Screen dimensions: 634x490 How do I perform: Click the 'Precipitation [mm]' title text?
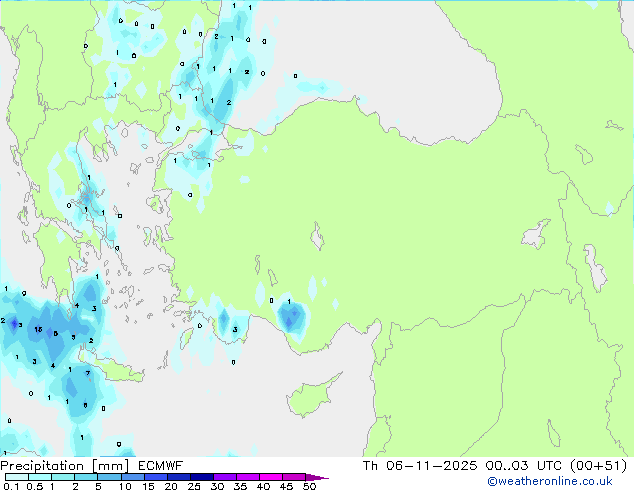[65, 466]
